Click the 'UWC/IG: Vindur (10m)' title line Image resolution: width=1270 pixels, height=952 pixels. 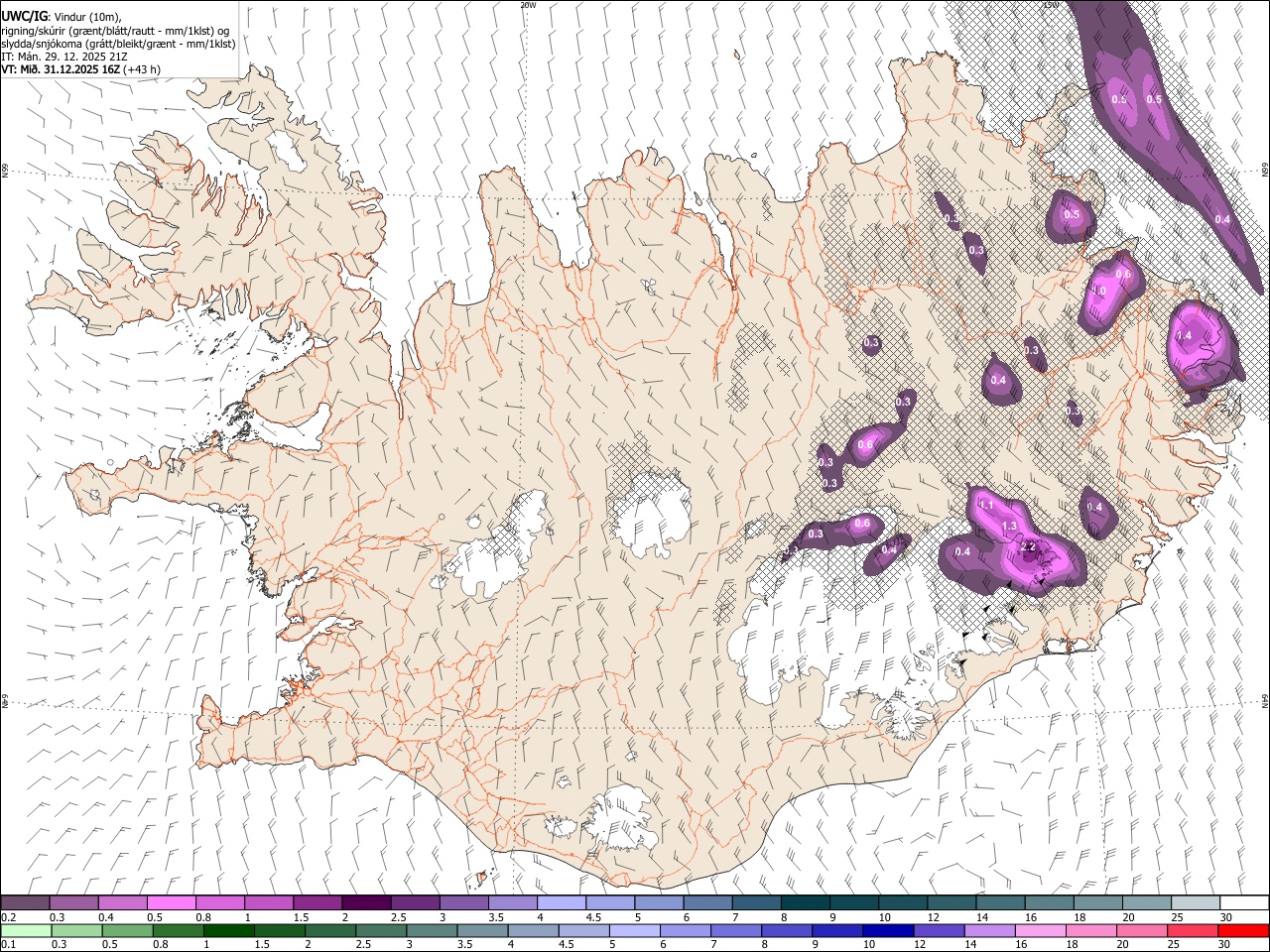(61, 17)
